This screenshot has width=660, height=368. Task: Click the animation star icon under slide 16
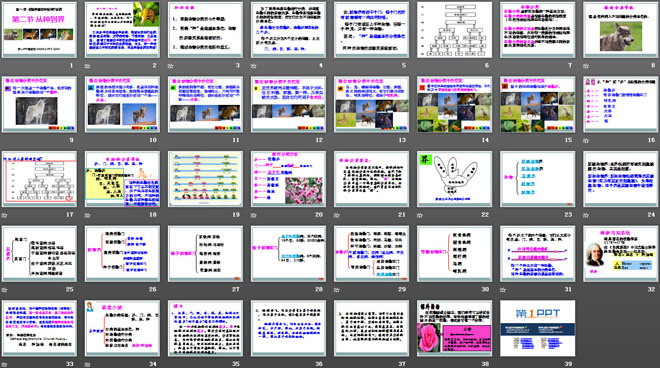(x=586, y=140)
